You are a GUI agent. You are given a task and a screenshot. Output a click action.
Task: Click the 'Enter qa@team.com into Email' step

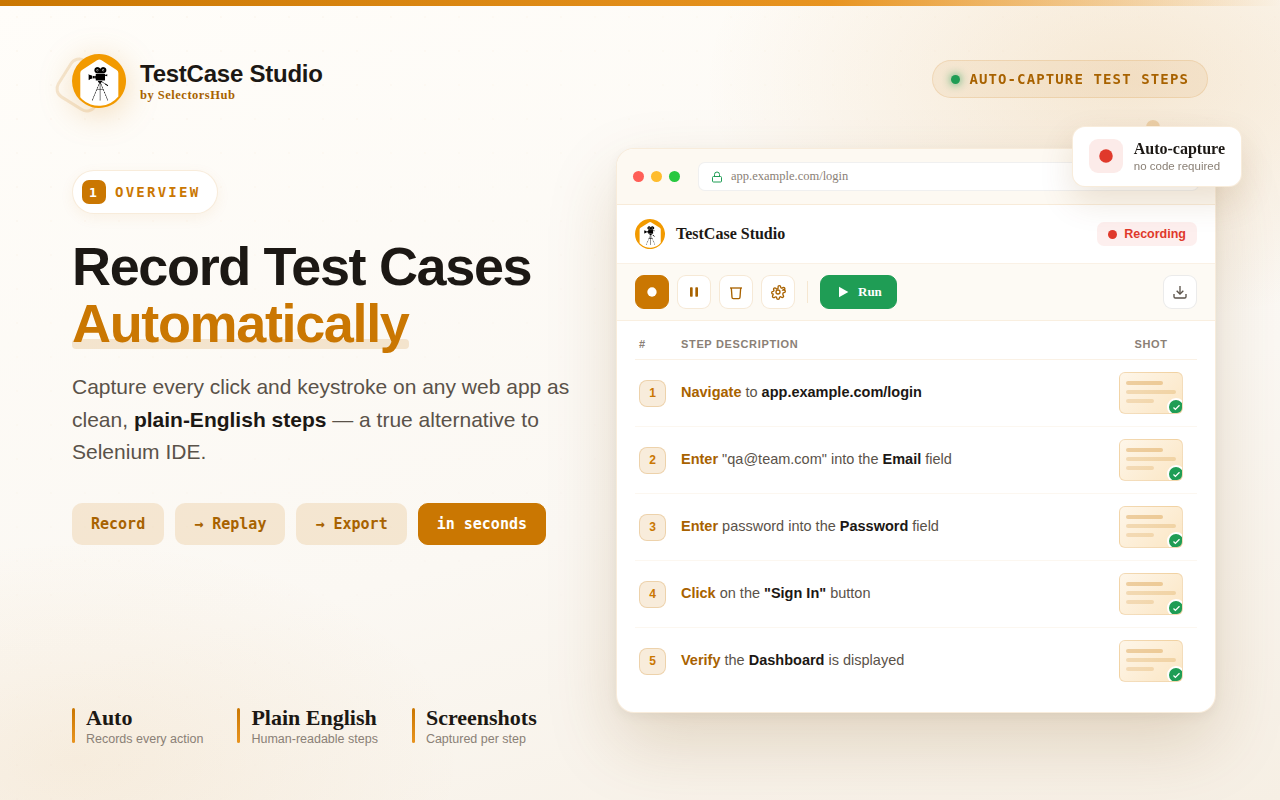pos(816,459)
